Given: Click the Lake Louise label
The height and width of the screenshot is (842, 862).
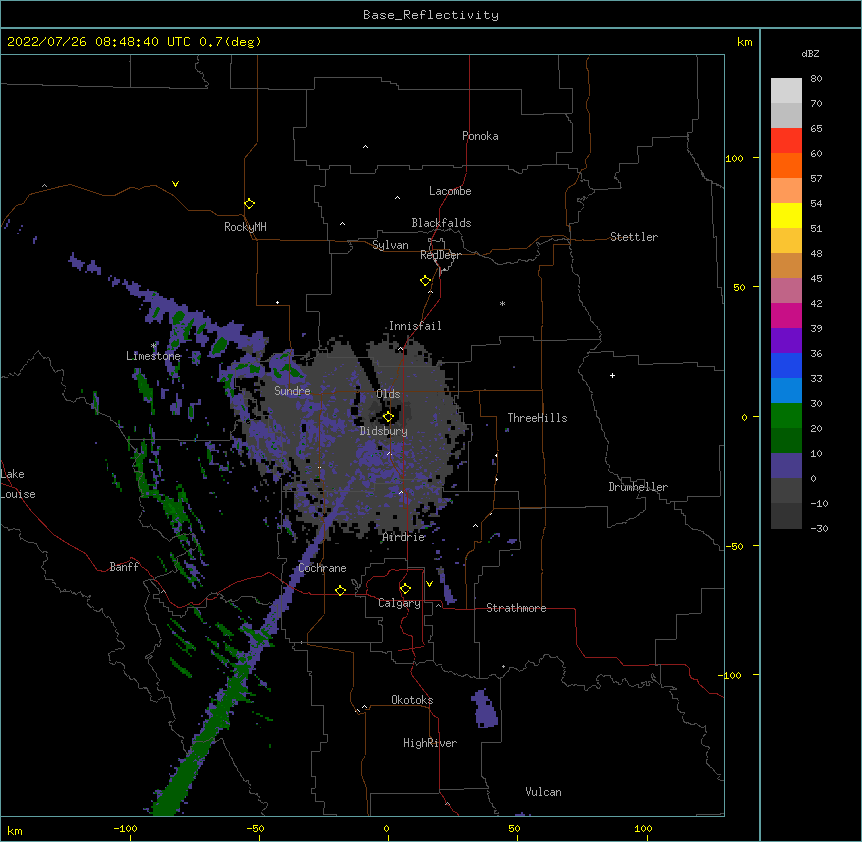Looking at the screenshot, I should (18, 484).
